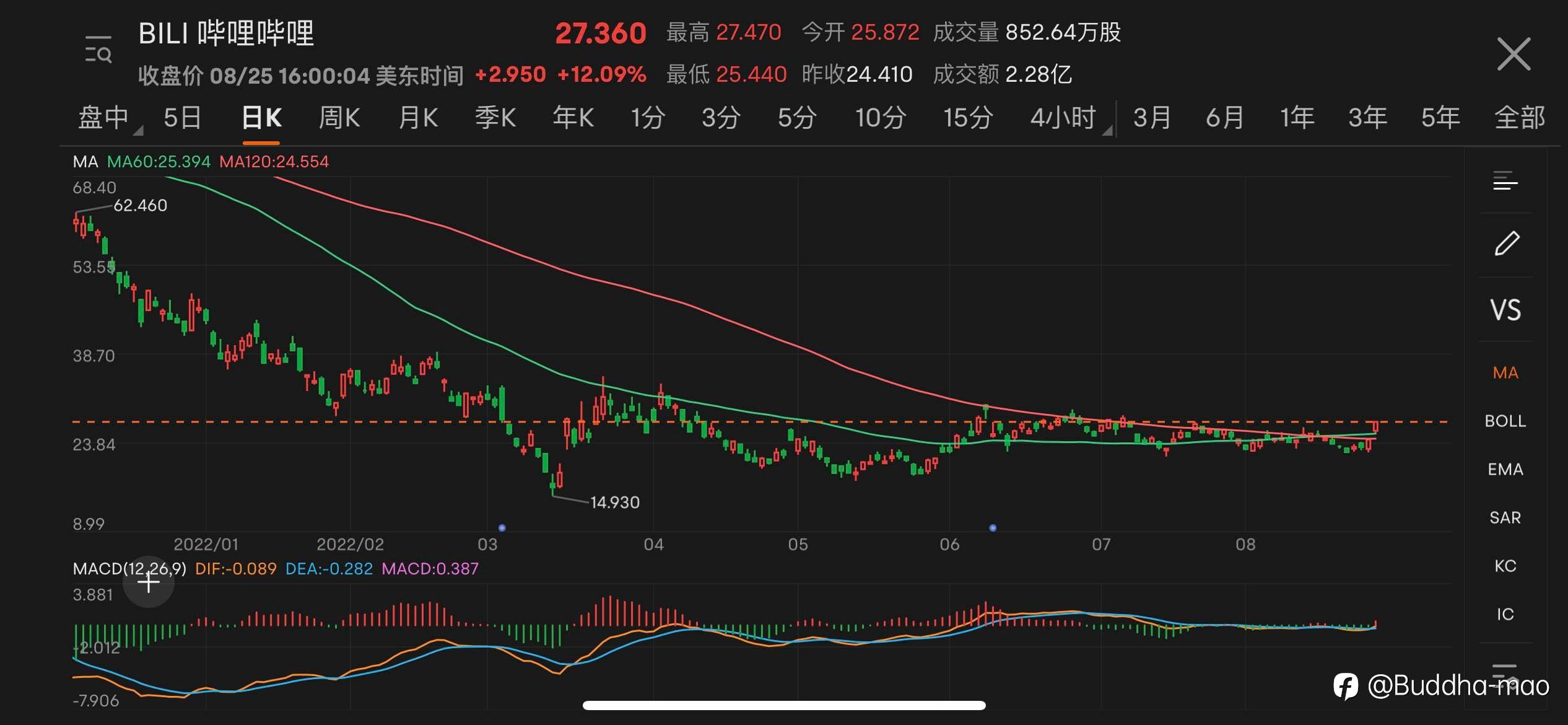Viewport: 1568px width, 725px height.
Task: Switch on the EMA indicator
Action: 1505,470
